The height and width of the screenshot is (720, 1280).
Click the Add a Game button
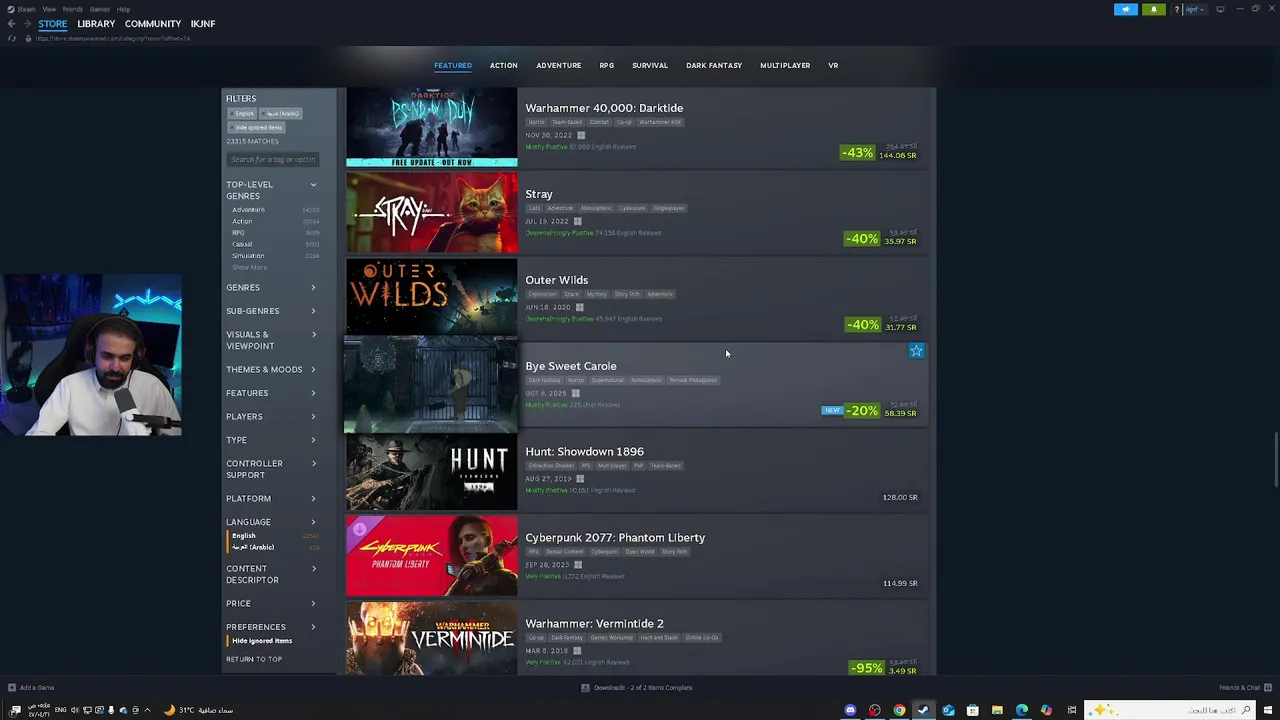click(x=31, y=688)
